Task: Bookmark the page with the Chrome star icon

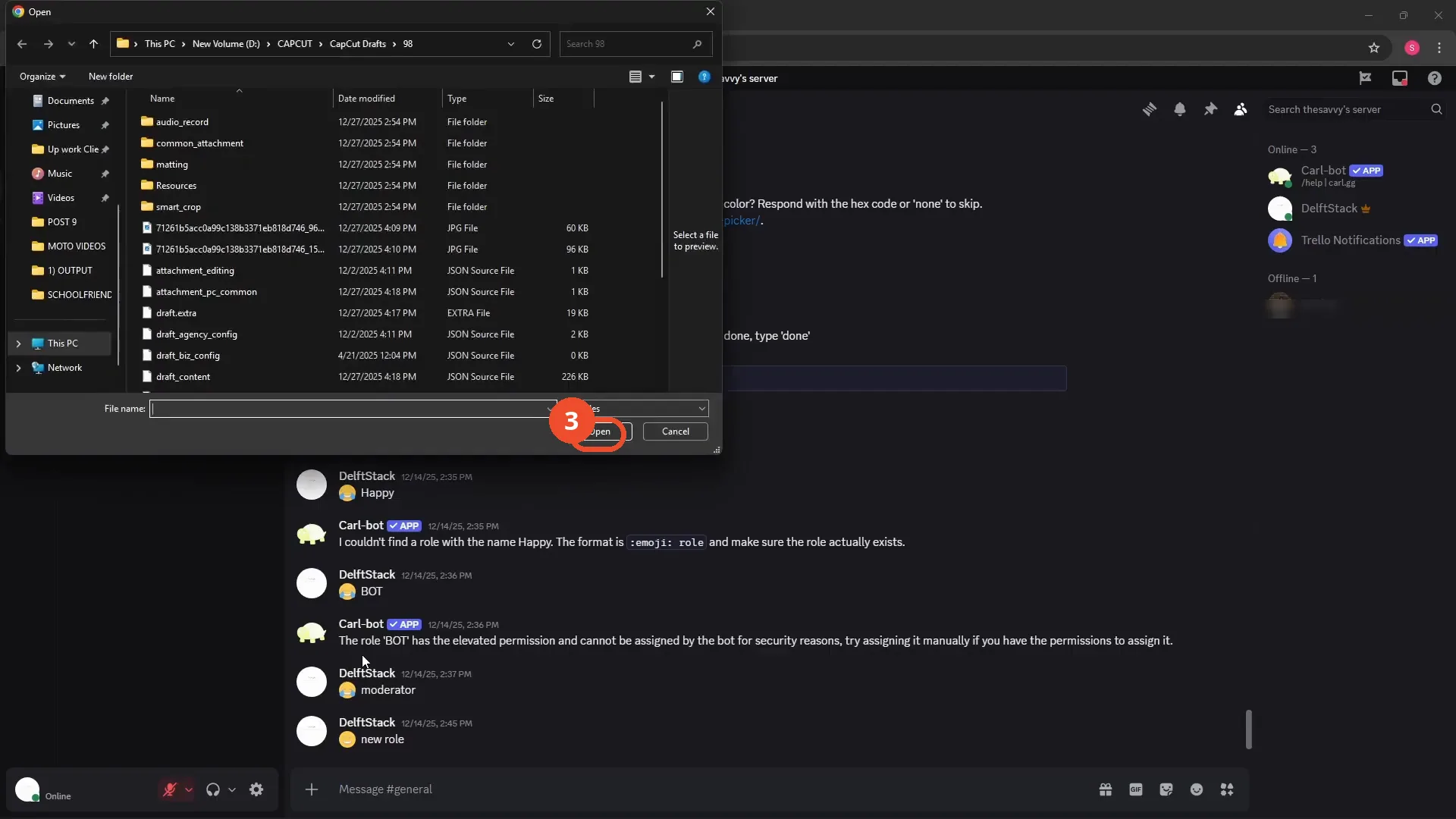Action: click(x=1374, y=48)
